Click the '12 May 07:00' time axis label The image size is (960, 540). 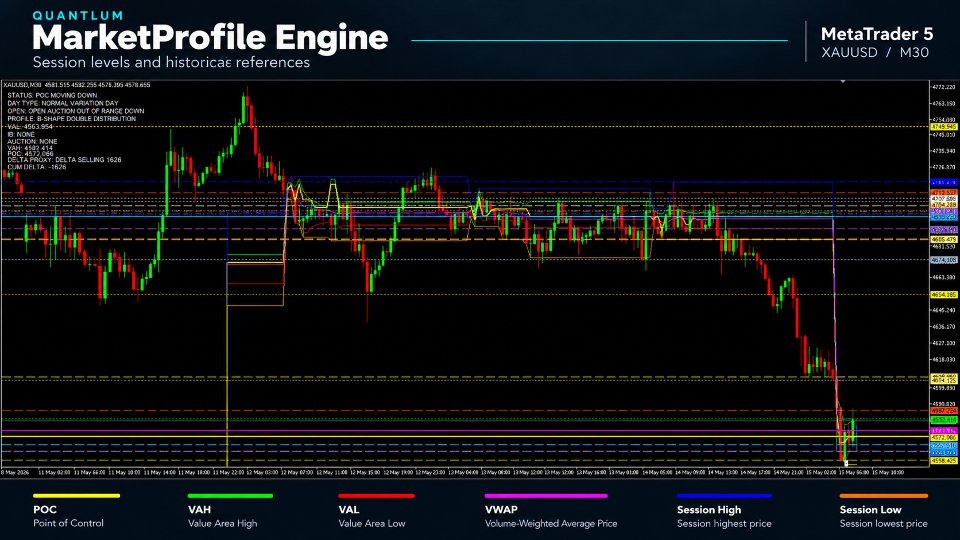point(296,473)
